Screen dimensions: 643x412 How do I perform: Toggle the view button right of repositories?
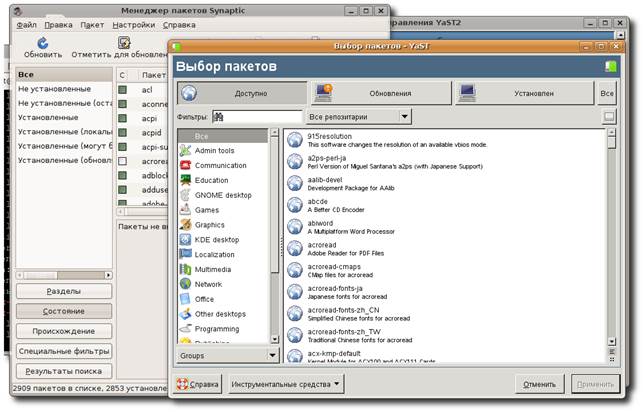pyautogui.click(x=609, y=117)
